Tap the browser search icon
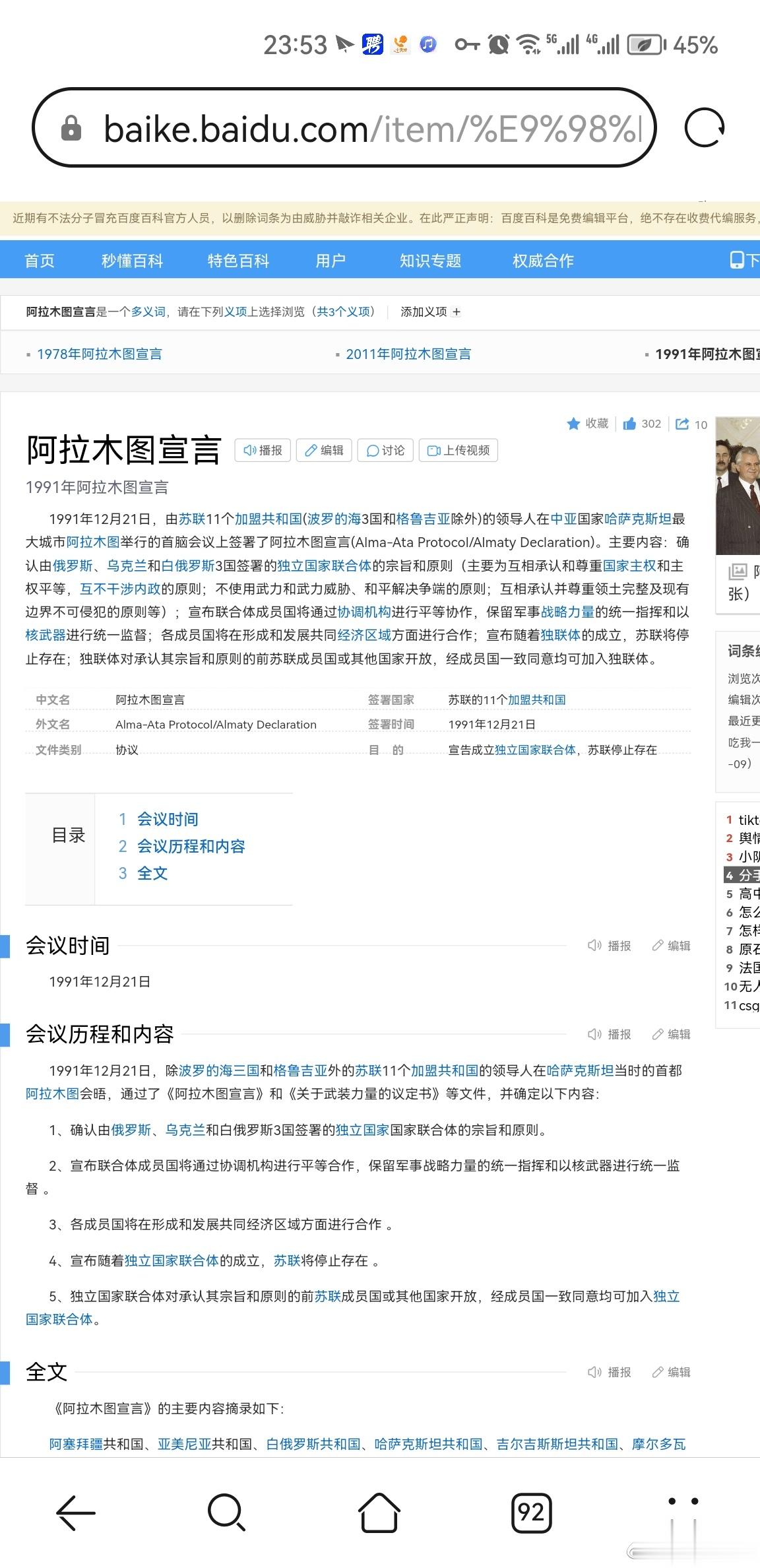760x1568 pixels. (x=227, y=1512)
